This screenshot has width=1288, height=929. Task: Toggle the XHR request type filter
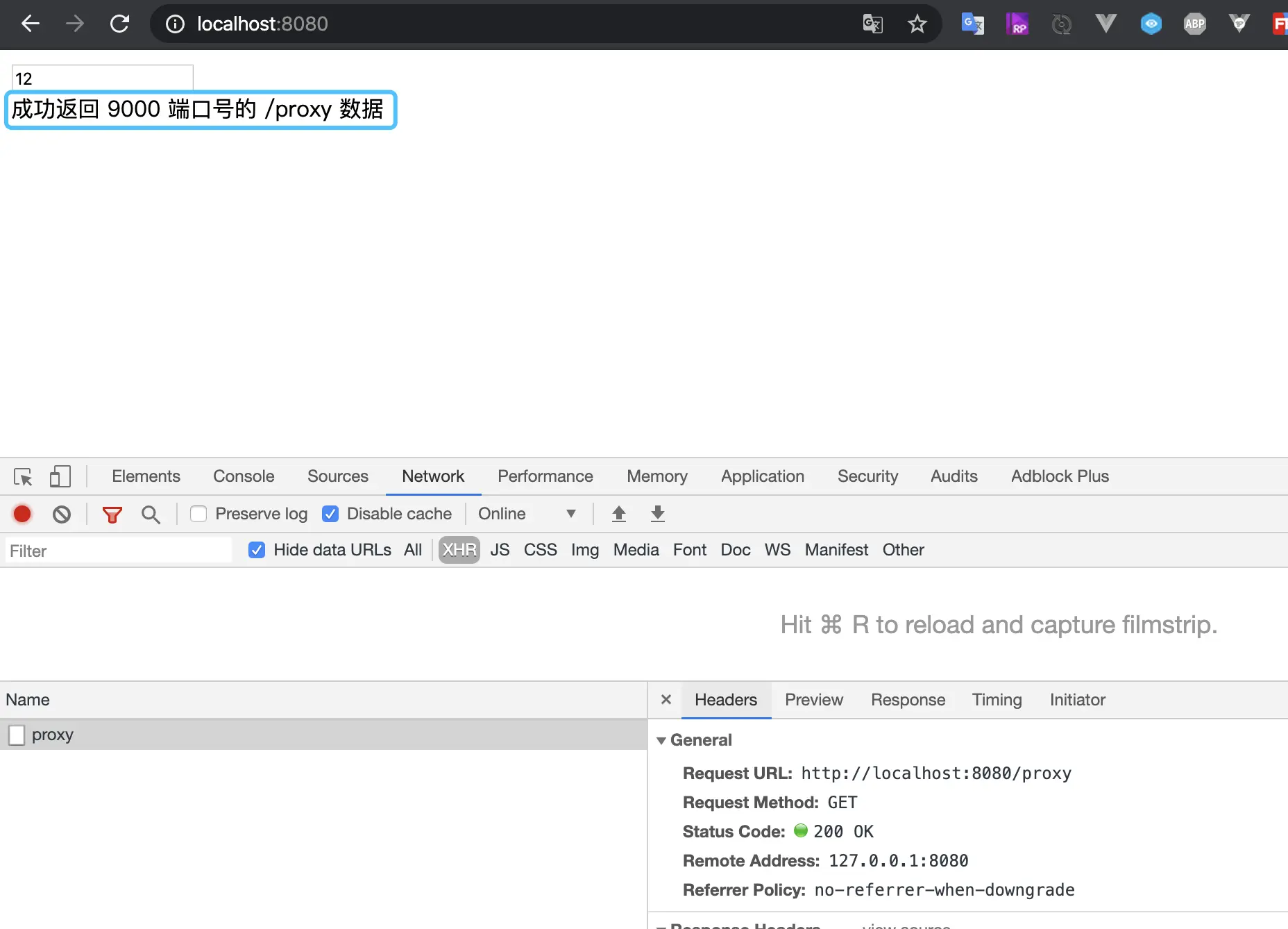(x=459, y=550)
